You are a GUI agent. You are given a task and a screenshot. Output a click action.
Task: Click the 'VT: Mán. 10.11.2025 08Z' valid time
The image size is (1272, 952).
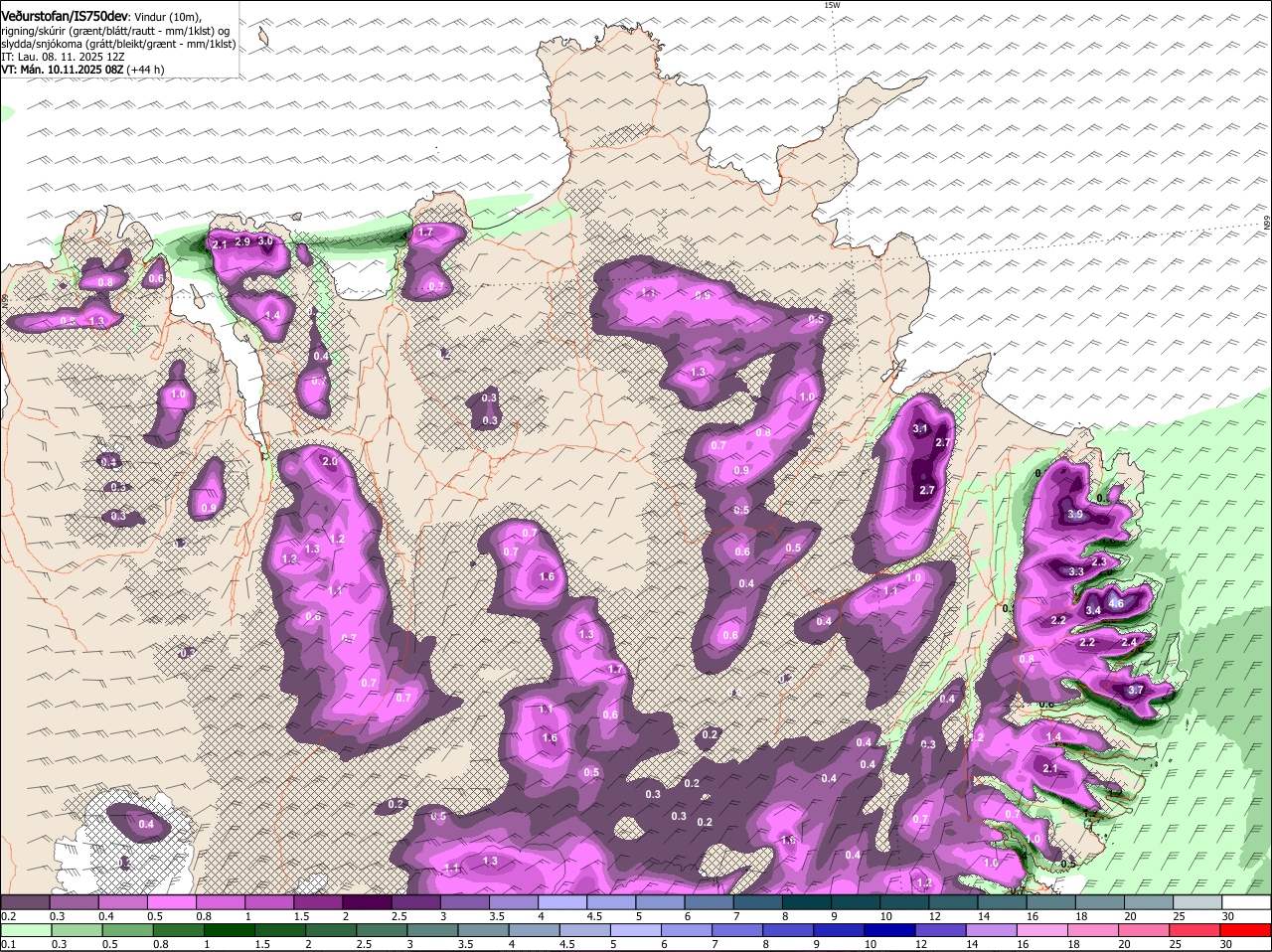pyautogui.click(x=62, y=70)
